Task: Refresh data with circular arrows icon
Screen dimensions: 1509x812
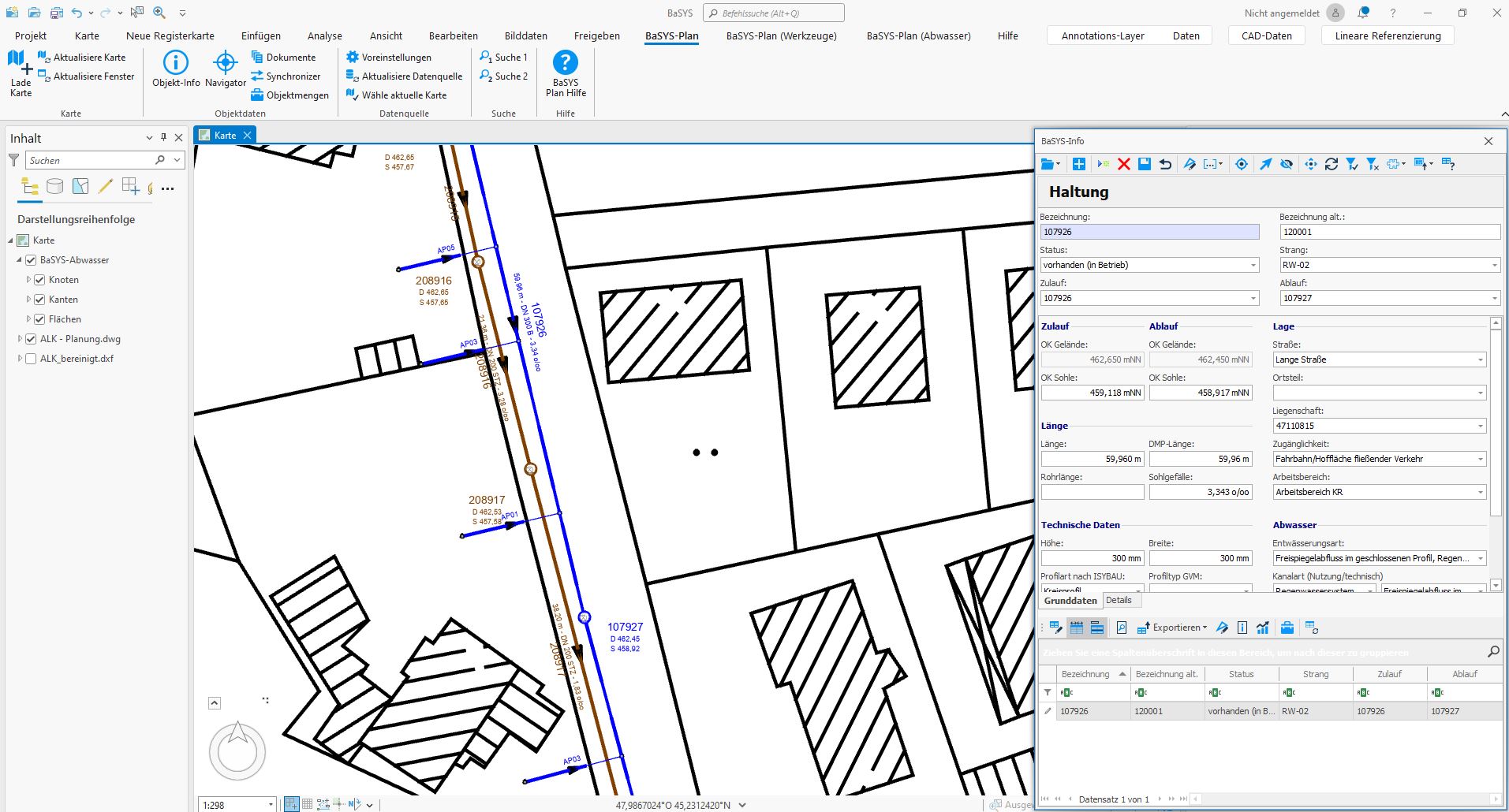Action: point(1332,164)
